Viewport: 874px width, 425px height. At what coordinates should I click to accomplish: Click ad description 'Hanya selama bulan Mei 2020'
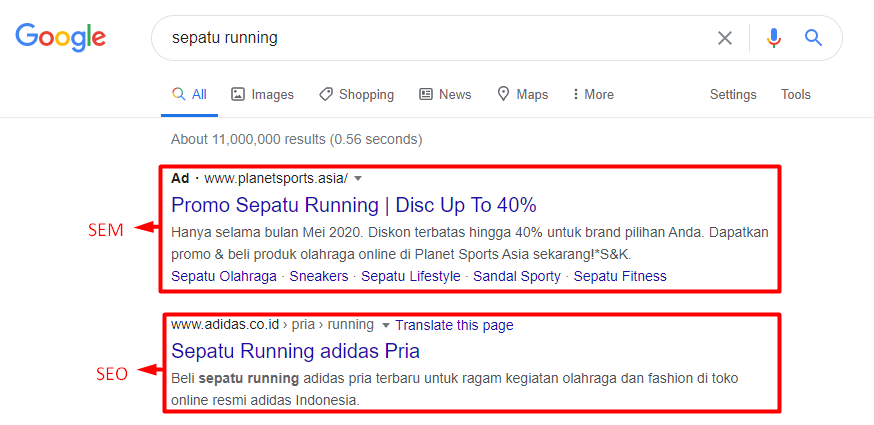tap(469, 243)
